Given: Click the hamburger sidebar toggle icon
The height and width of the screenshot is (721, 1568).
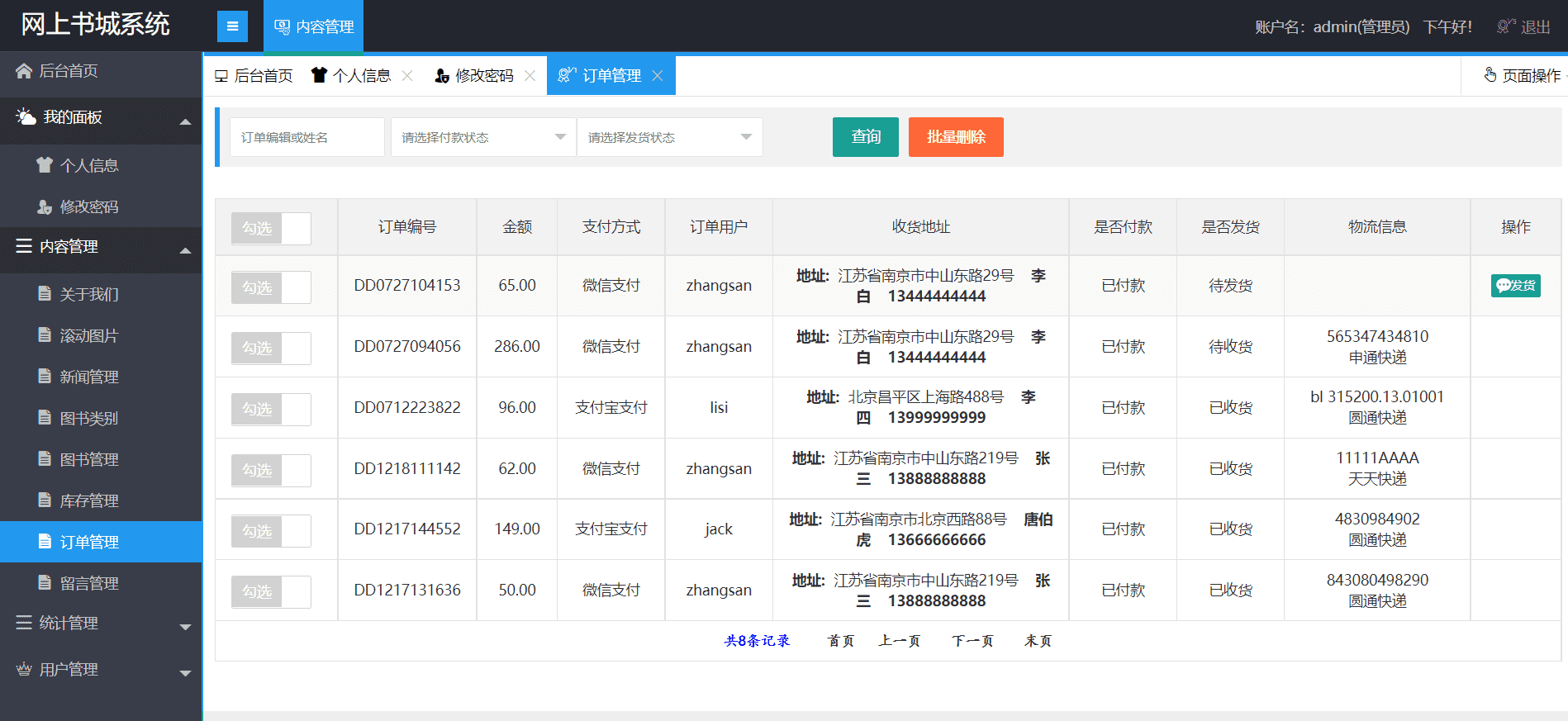Looking at the screenshot, I should (232, 26).
